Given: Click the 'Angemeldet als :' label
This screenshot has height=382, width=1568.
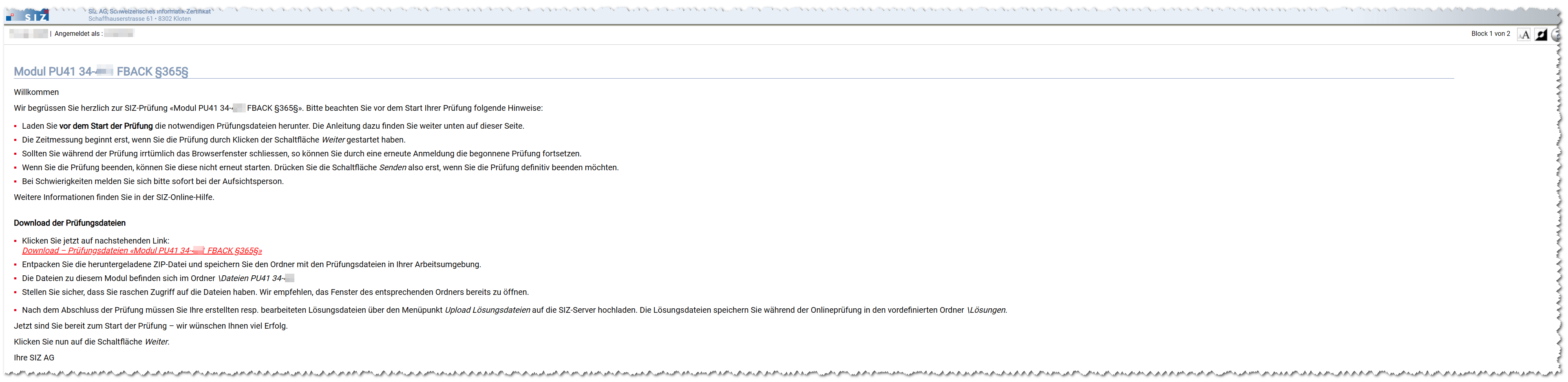Looking at the screenshot, I should (x=79, y=33).
